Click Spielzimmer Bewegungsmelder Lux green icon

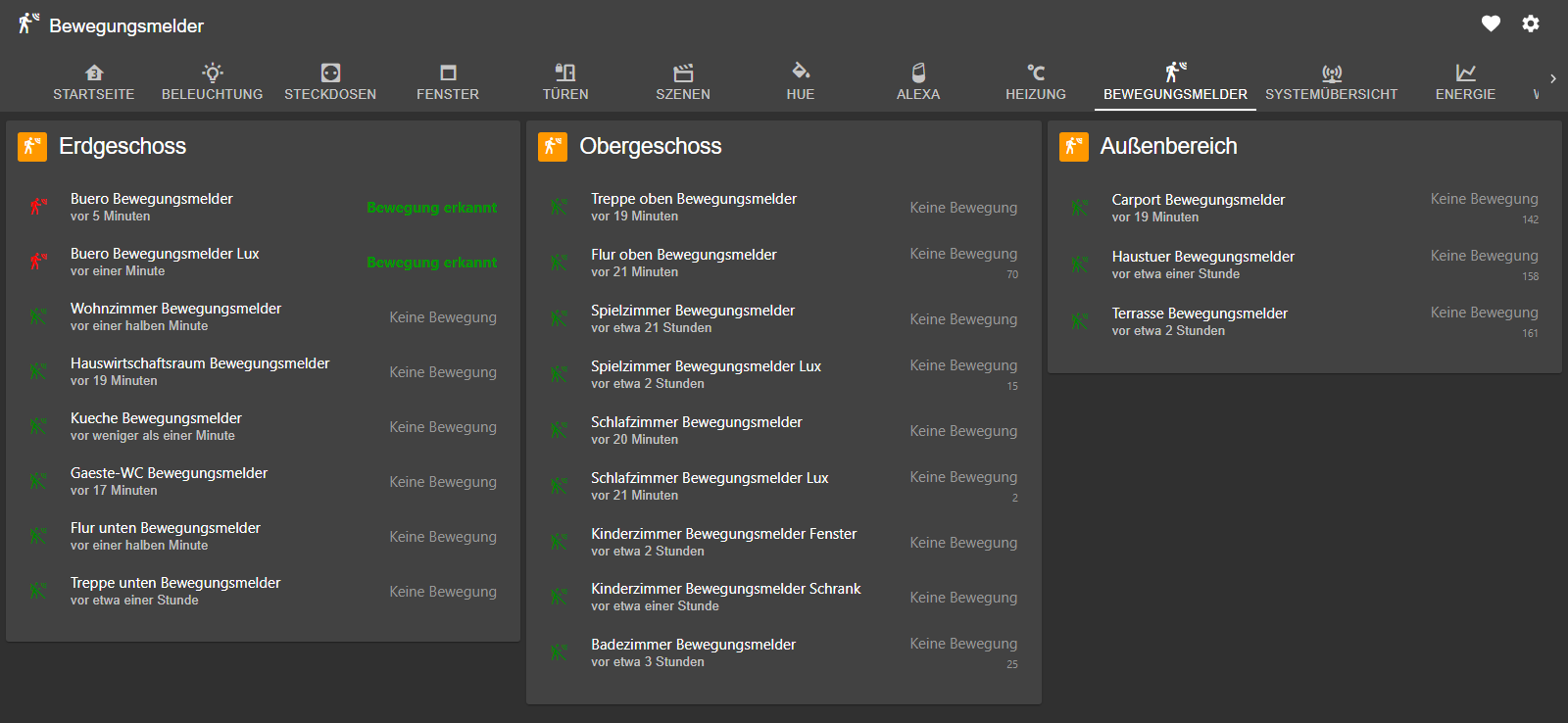tap(559, 374)
